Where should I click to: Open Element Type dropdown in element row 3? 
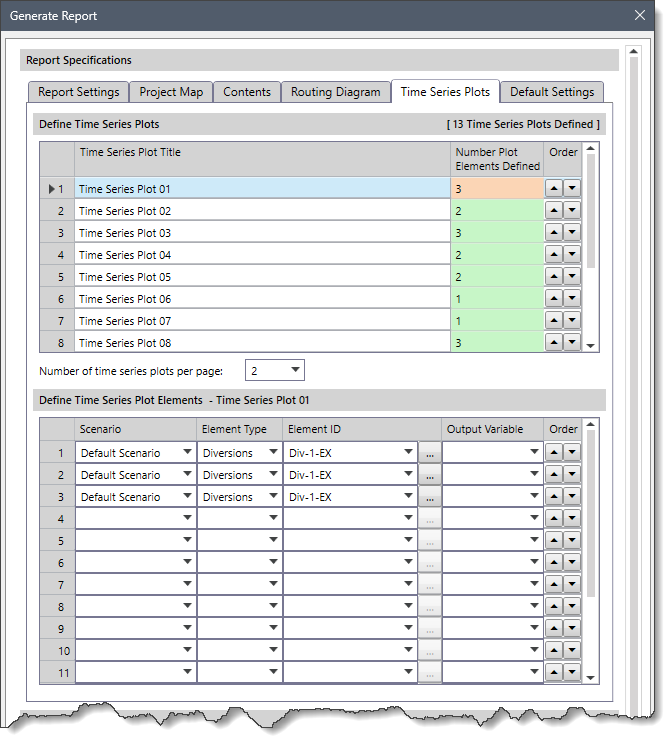273,496
